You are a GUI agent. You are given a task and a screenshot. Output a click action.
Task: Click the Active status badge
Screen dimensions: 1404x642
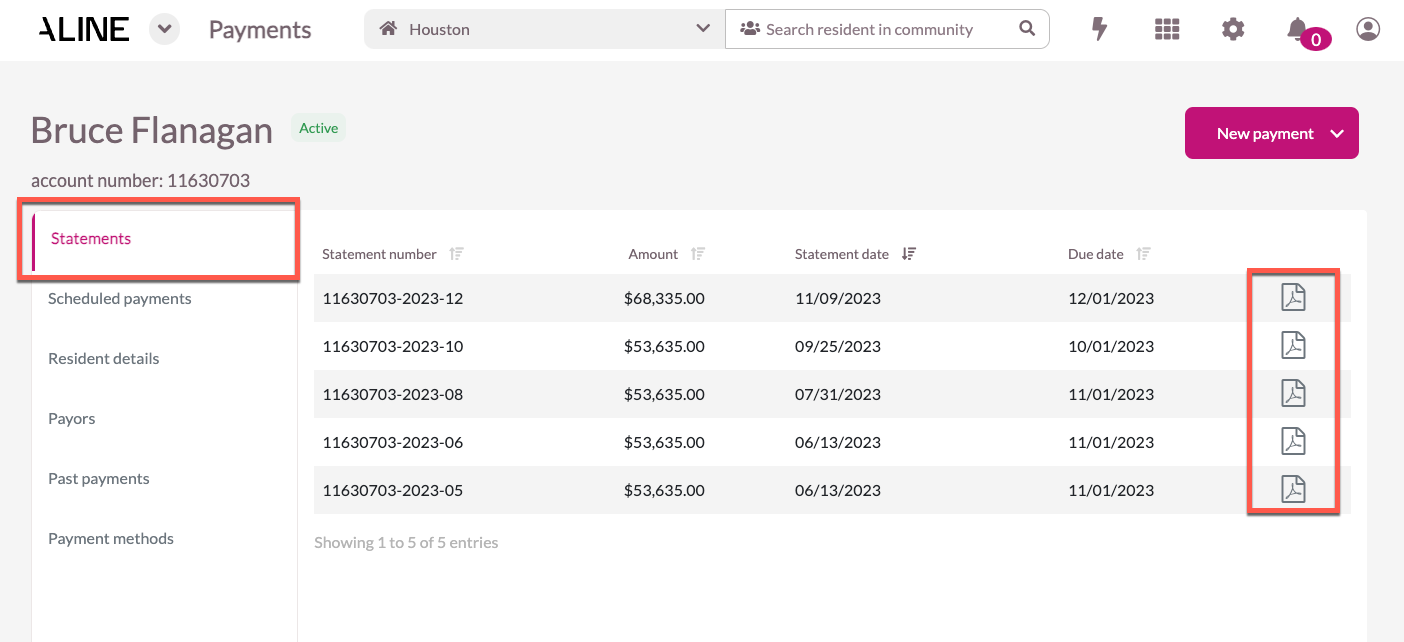point(318,128)
